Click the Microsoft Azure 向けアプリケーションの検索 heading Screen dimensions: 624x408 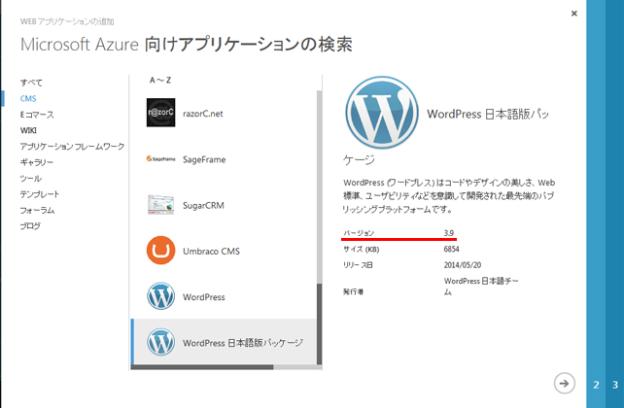pyautogui.click(x=186, y=44)
